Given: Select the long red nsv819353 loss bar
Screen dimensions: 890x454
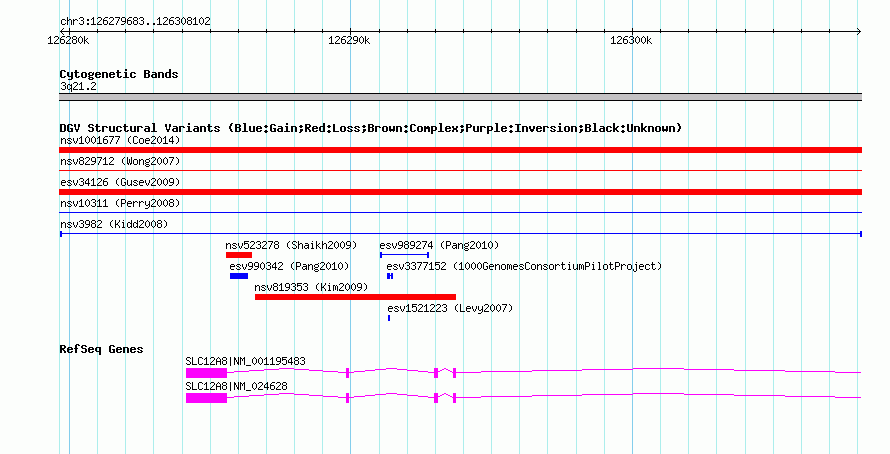Looking at the screenshot, I should pos(355,297).
